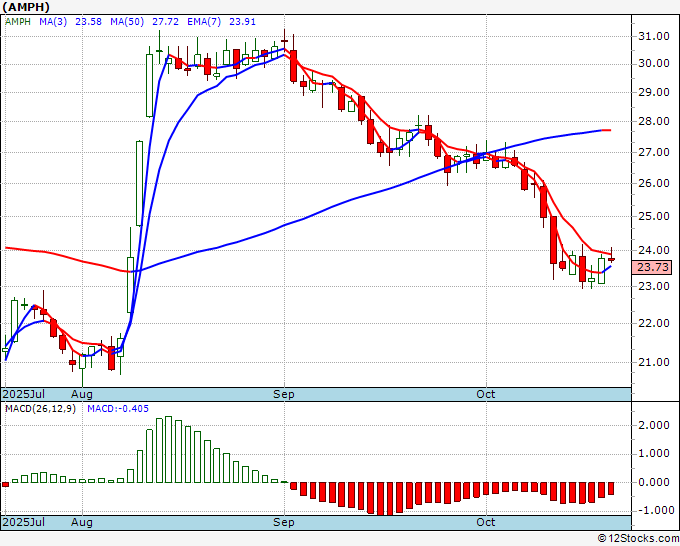Click the (AMPH) ticker title
The image size is (680, 546).
[x=26, y=7]
